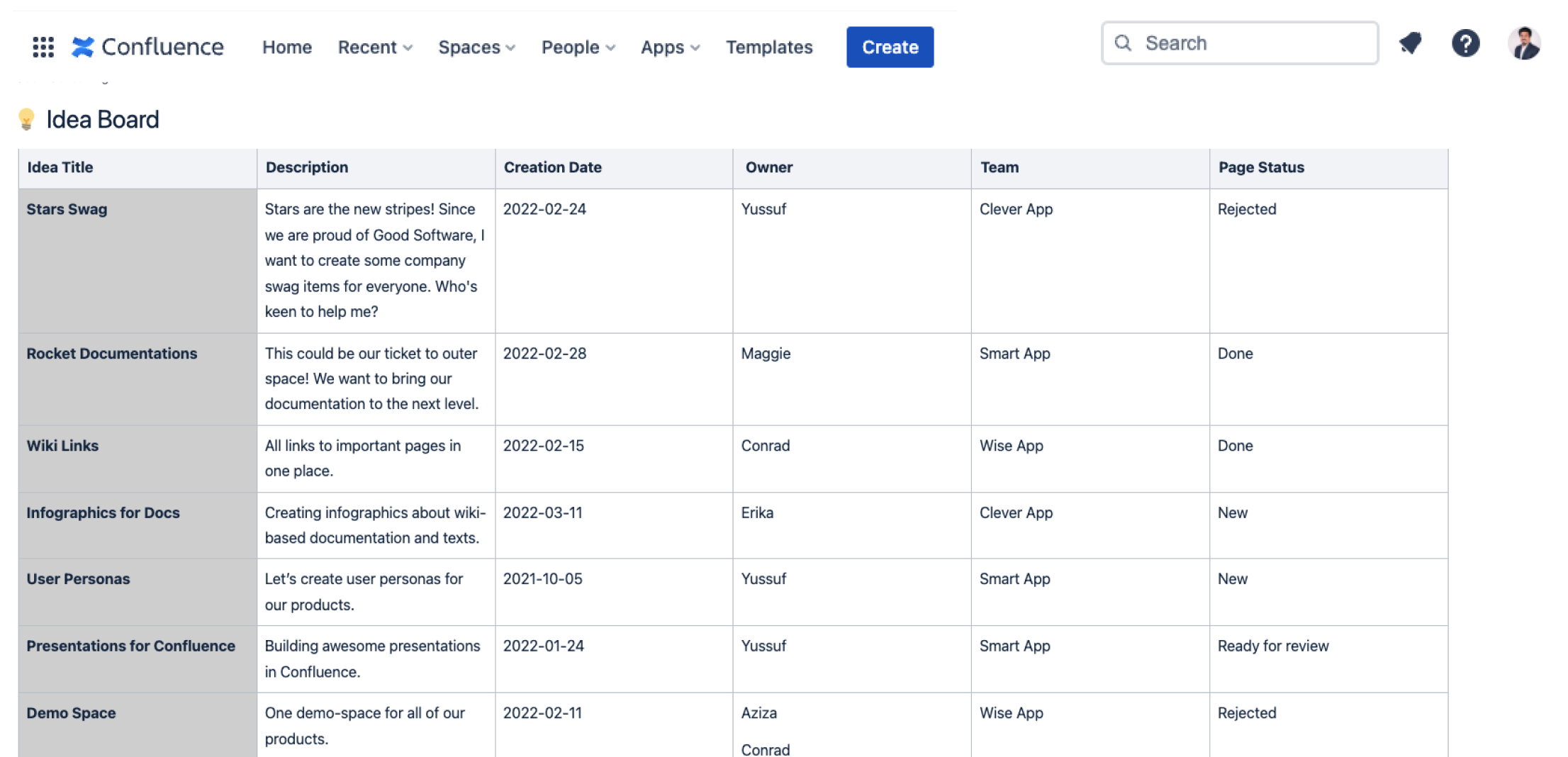Go to the Home menu item
The height and width of the screenshot is (757, 1568).
coord(287,47)
